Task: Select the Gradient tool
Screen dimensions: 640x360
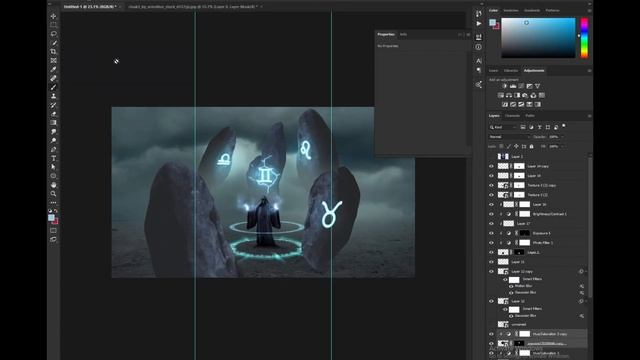Action: pos(53,122)
